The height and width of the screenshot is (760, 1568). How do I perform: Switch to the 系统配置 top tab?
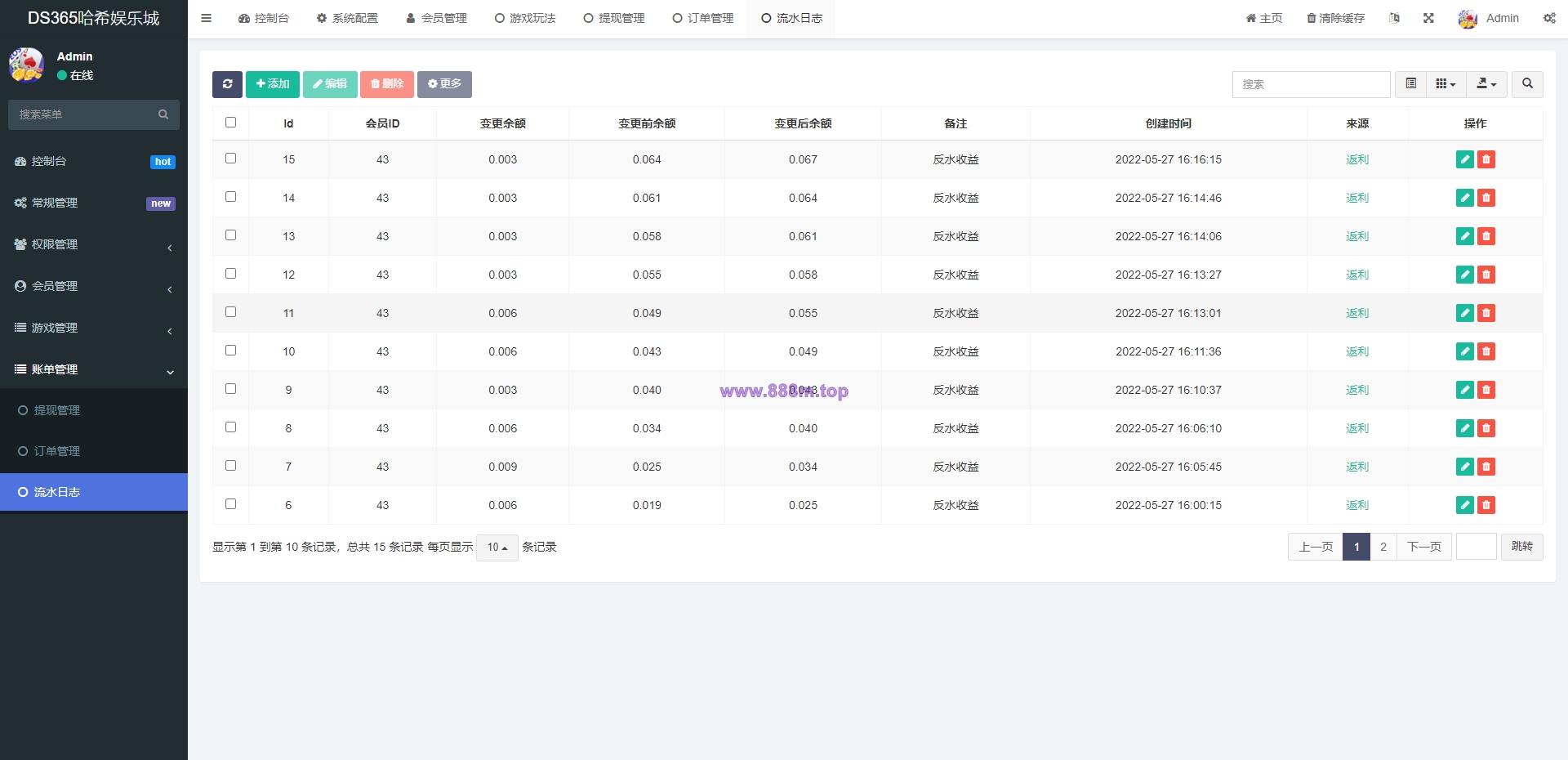click(x=347, y=18)
